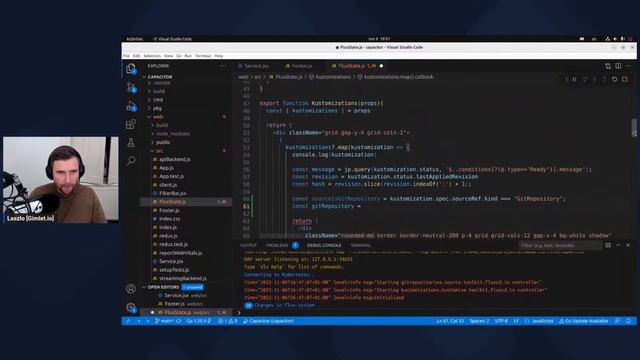Image resolution: width=640 pixels, height=360 pixels.
Task: Switch to the PROBLEMS panel tab
Action: tap(277, 245)
